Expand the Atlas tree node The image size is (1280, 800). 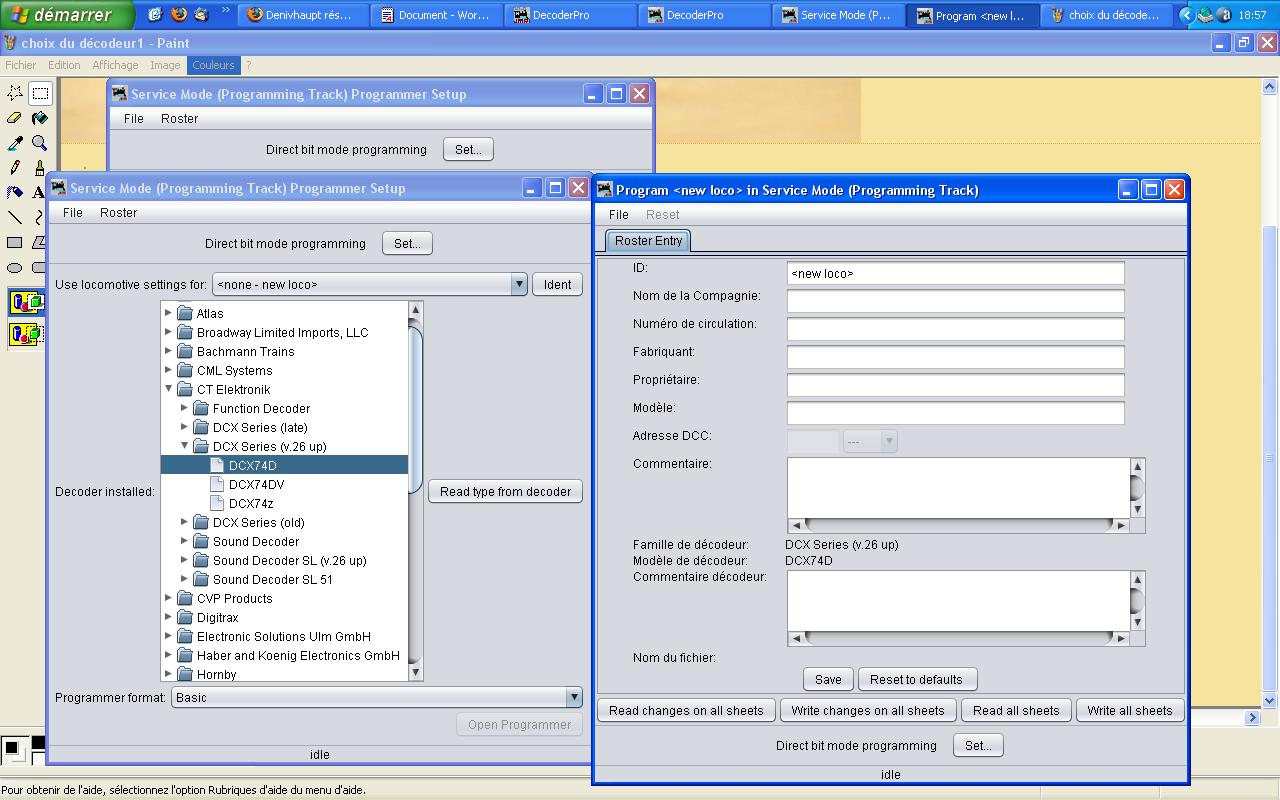tap(168, 313)
